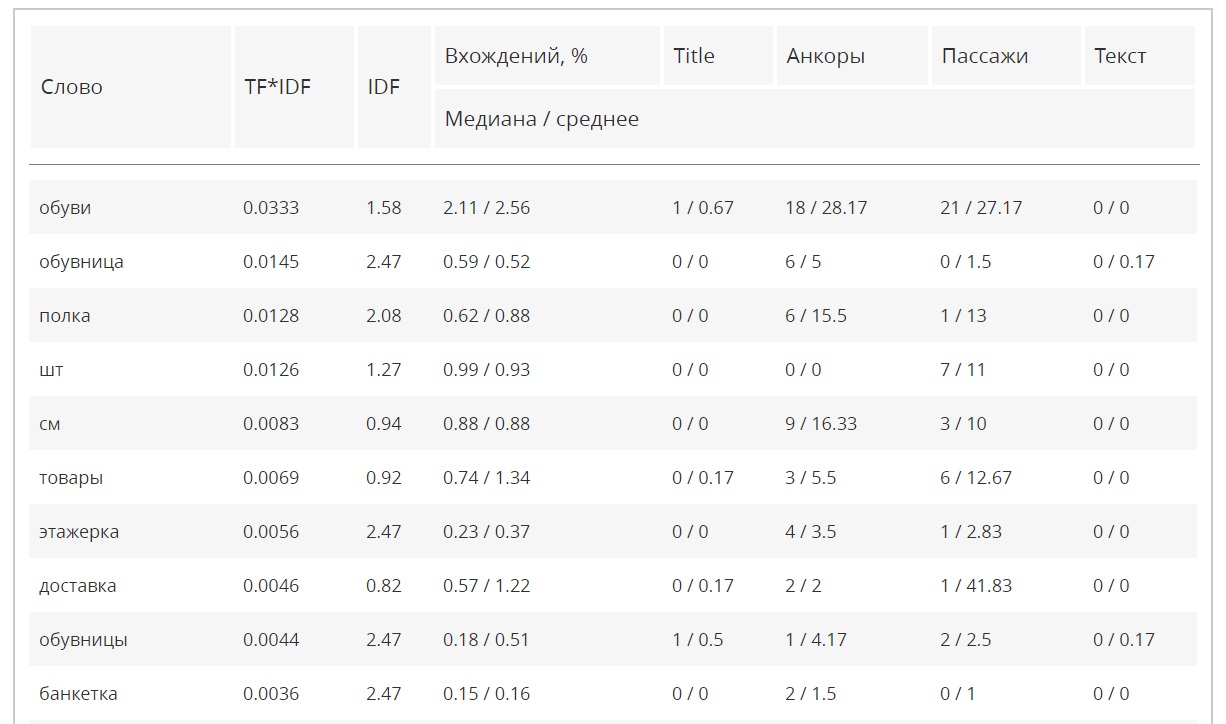Click the Медиана / среднее subheader
The image size is (1226, 724).
[x=541, y=119]
